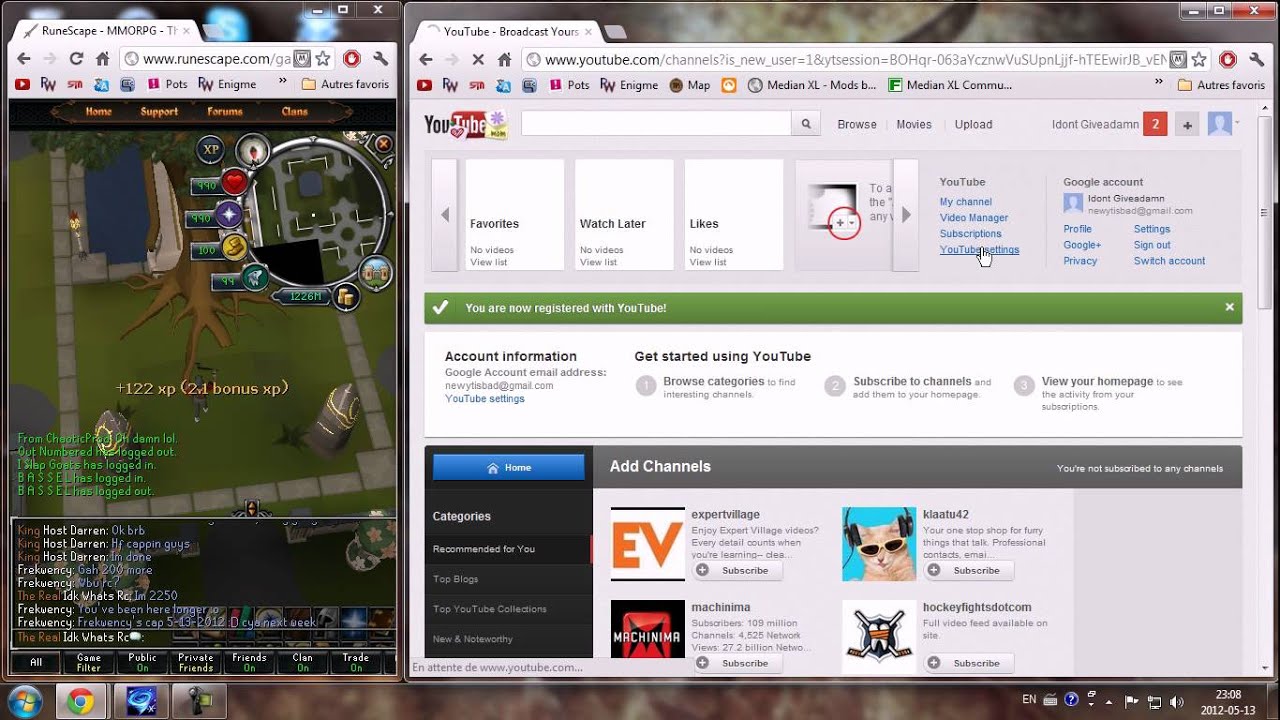Image resolution: width=1280 pixels, height=720 pixels.
Task: Star-bookmark the YouTube page
Action: 1201,59
